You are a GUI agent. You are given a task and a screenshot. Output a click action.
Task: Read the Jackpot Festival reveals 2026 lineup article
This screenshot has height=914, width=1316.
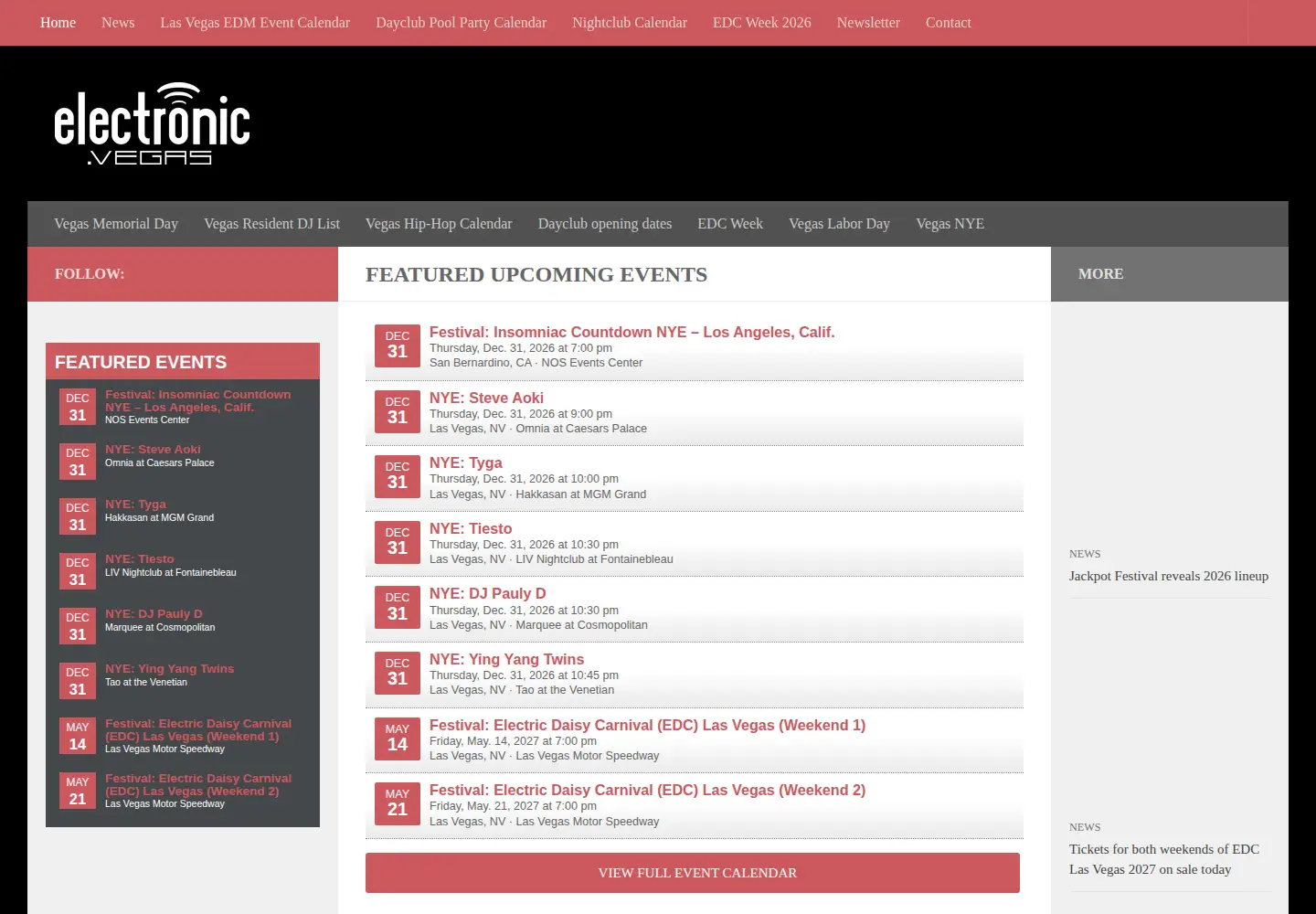pos(1169,576)
